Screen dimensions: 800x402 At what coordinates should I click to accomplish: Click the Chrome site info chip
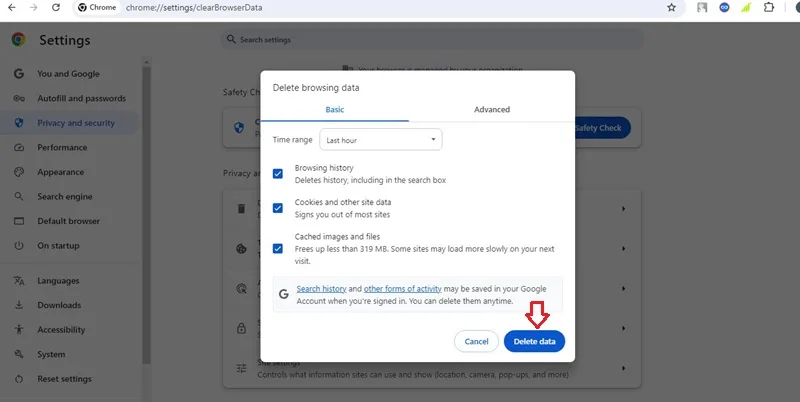click(97, 8)
